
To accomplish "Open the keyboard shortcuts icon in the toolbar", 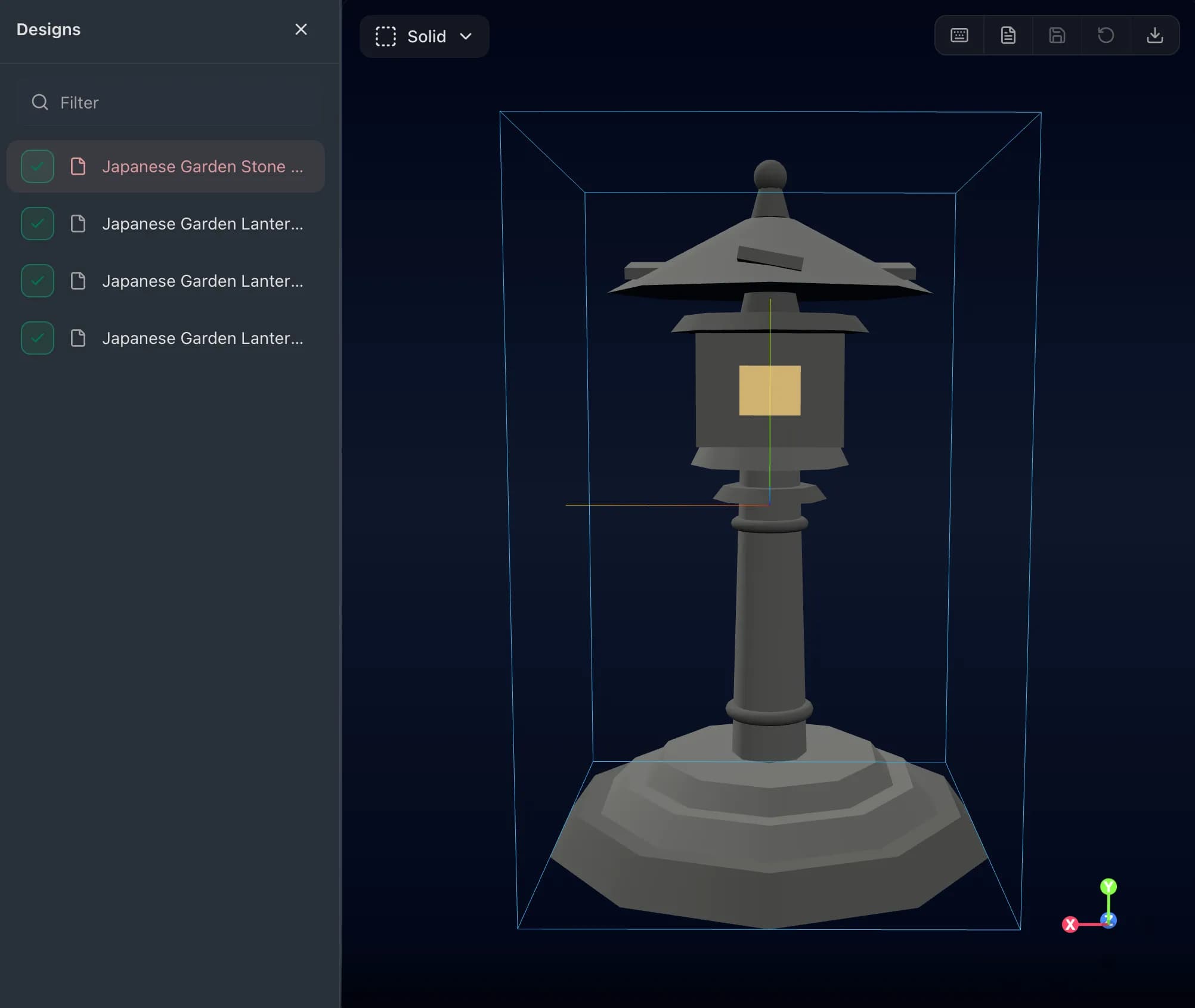I will [x=959, y=35].
